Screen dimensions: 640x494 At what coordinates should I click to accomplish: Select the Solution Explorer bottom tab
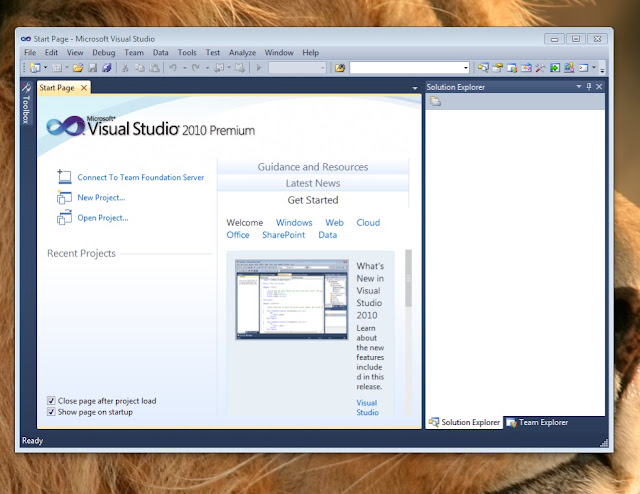tap(464, 423)
